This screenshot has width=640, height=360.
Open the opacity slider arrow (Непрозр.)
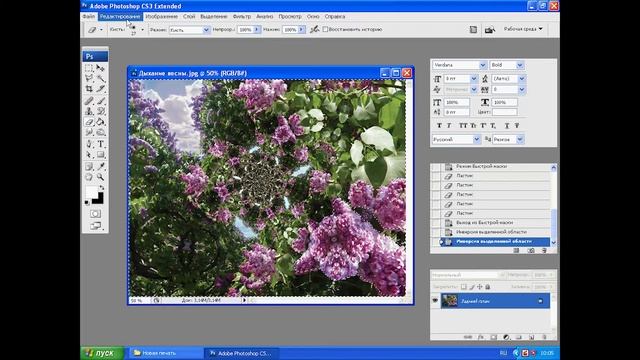pyautogui.click(x=256, y=30)
